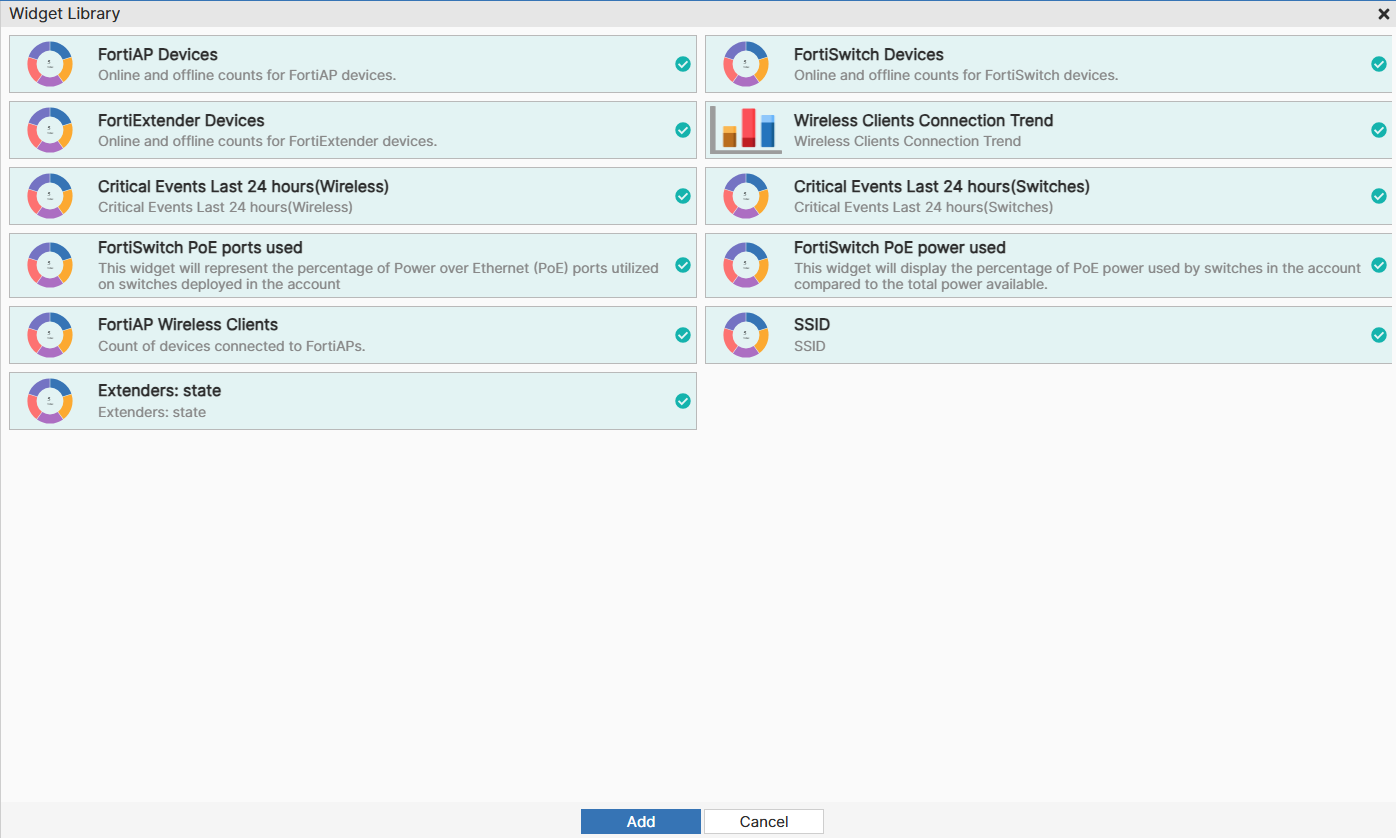Viewport: 1396px width, 838px height.
Task: Click the FortiSwitch PoE power used donut icon
Action: (x=745, y=265)
